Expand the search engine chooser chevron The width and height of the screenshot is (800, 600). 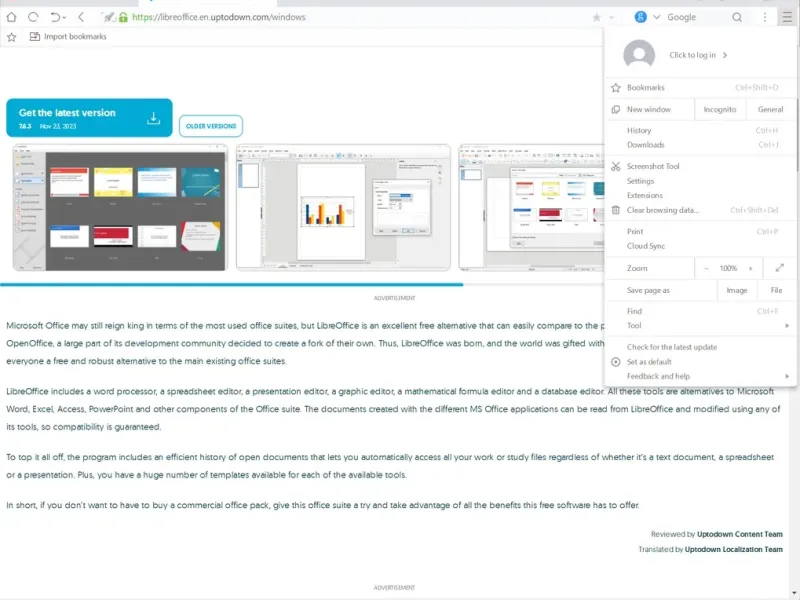(x=657, y=17)
